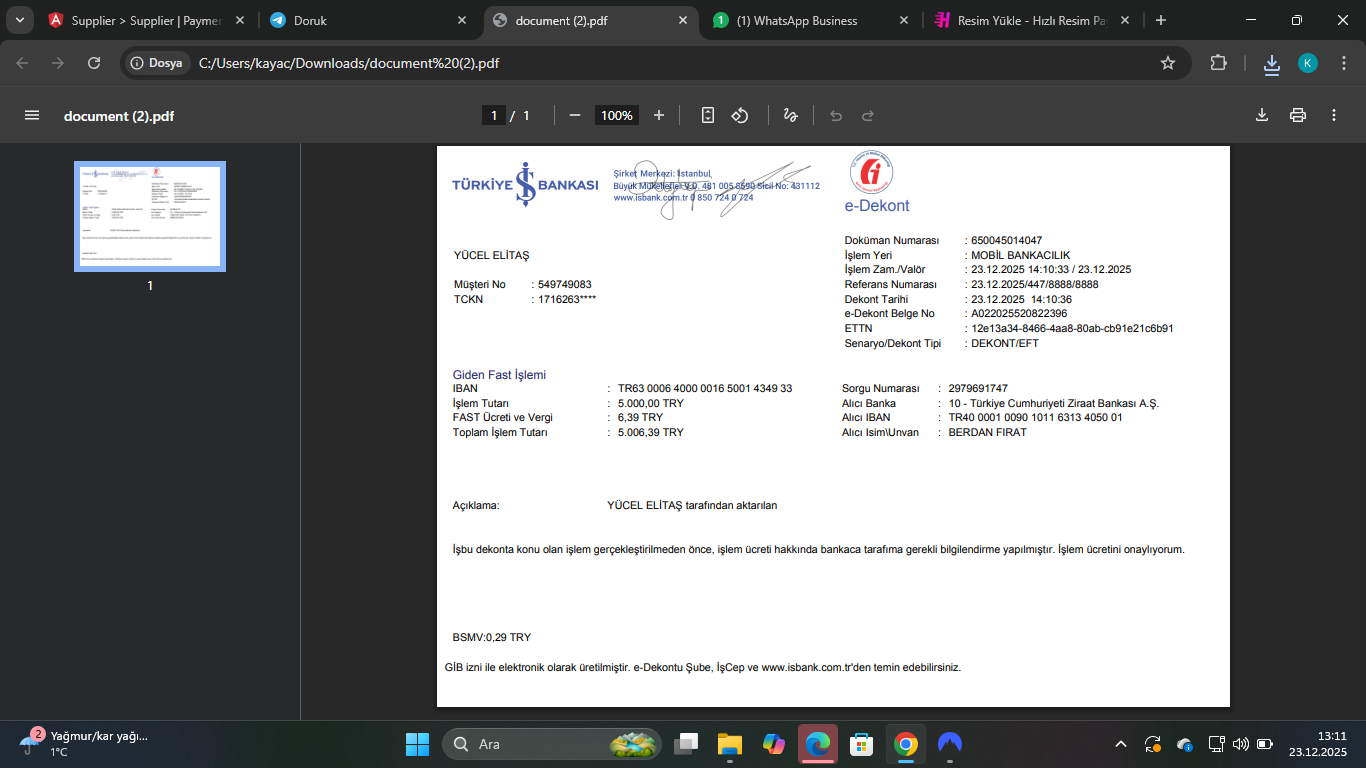This screenshot has width=1366, height=768.
Task: Click the 100% zoom level field
Action: [617, 115]
